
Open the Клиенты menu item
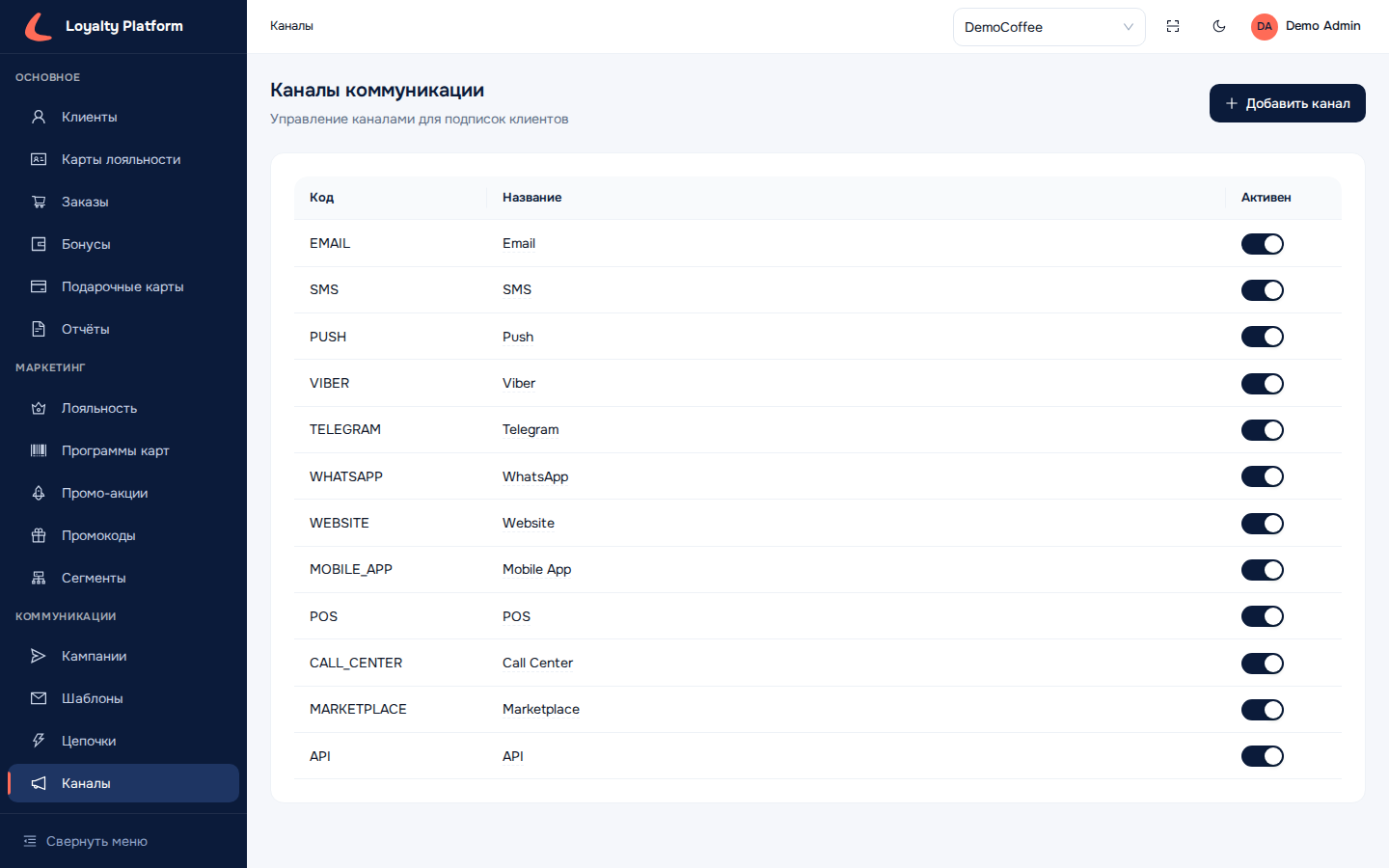[x=123, y=117]
